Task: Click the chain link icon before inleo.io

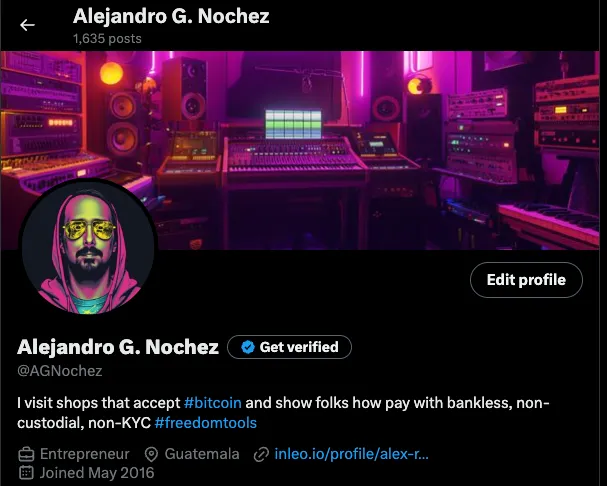Action: 261,454
